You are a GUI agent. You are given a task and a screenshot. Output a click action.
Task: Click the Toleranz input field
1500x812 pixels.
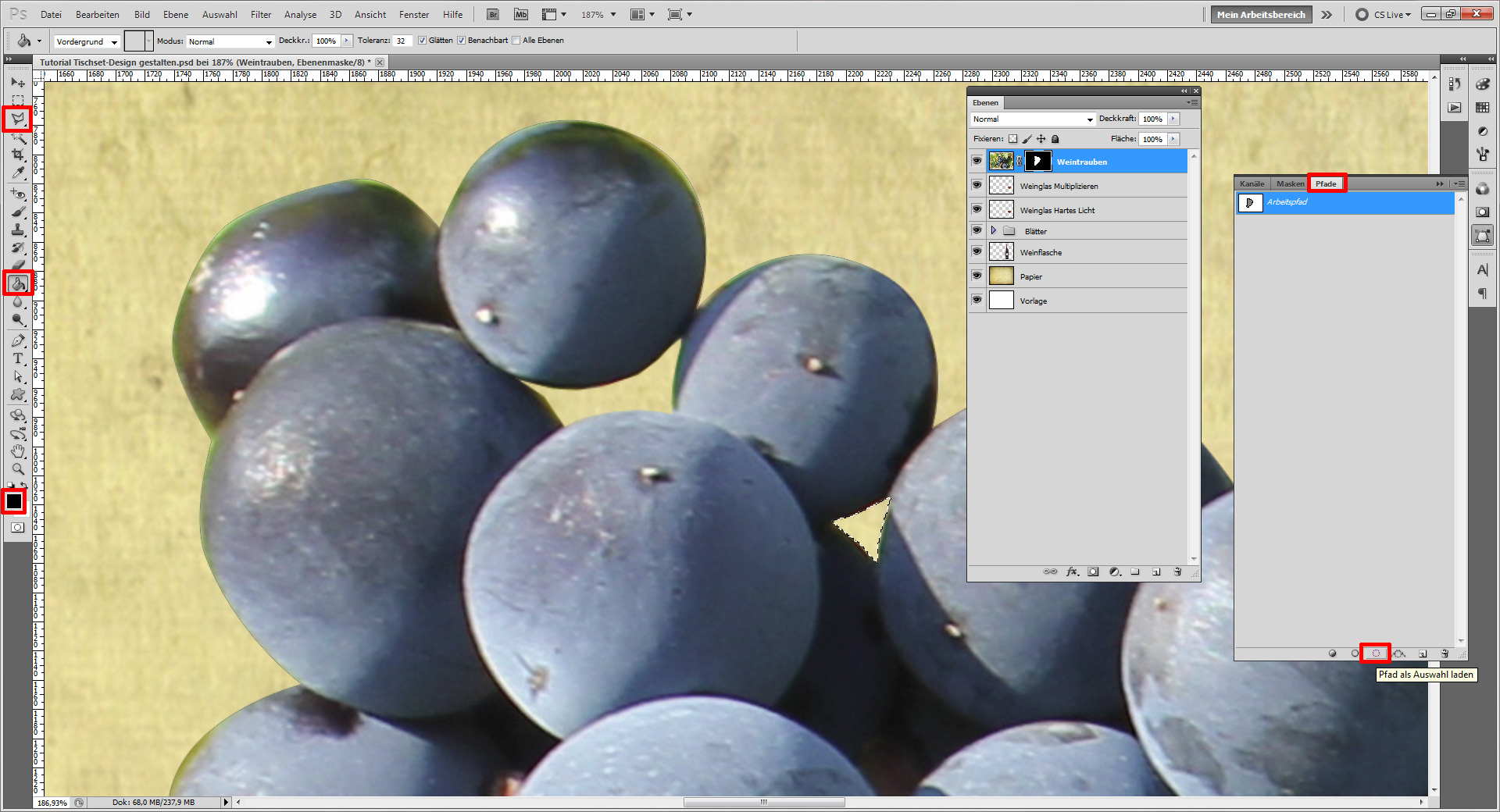click(x=402, y=41)
